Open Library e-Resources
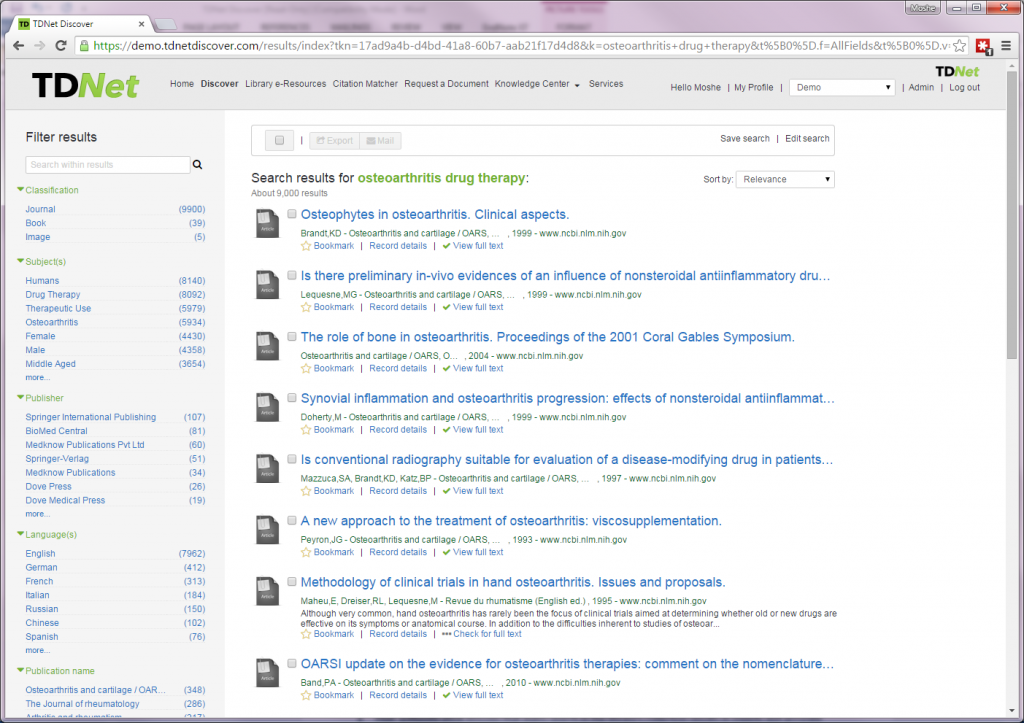Screen dimensions: 1024x723 point(285,84)
